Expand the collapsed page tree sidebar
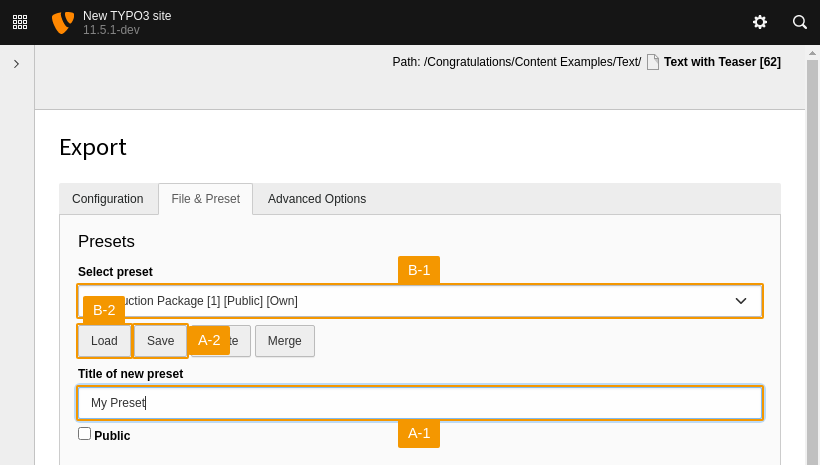820x465 pixels. (16, 64)
